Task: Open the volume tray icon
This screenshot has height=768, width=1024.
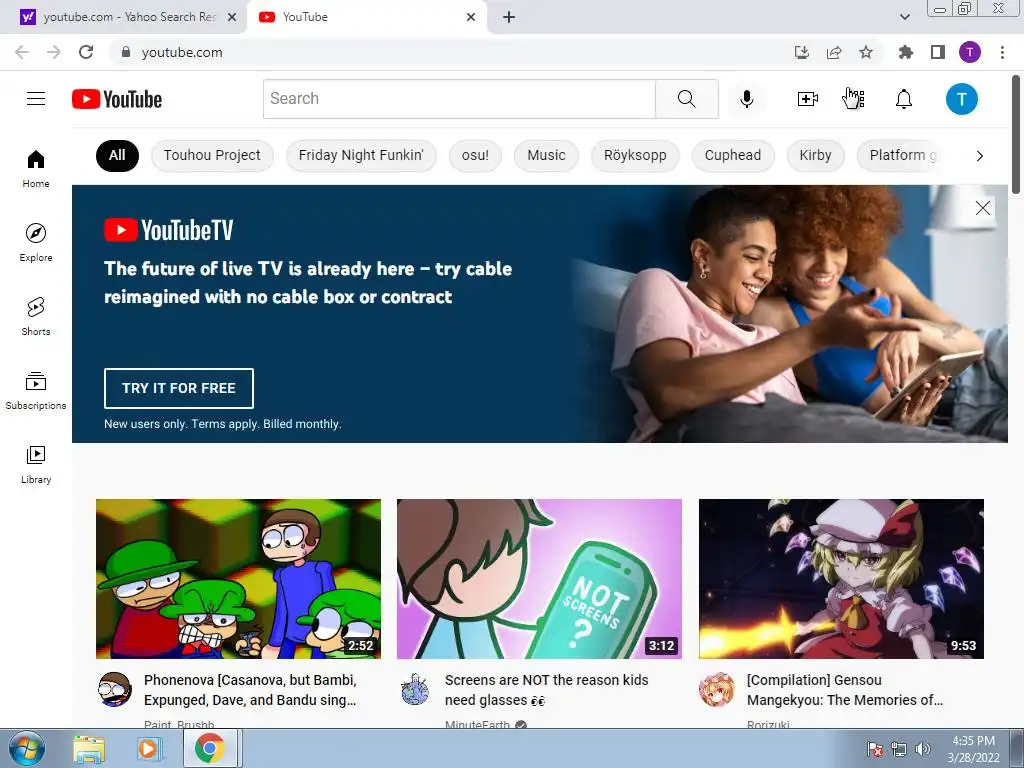Action: click(x=922, y=749)
